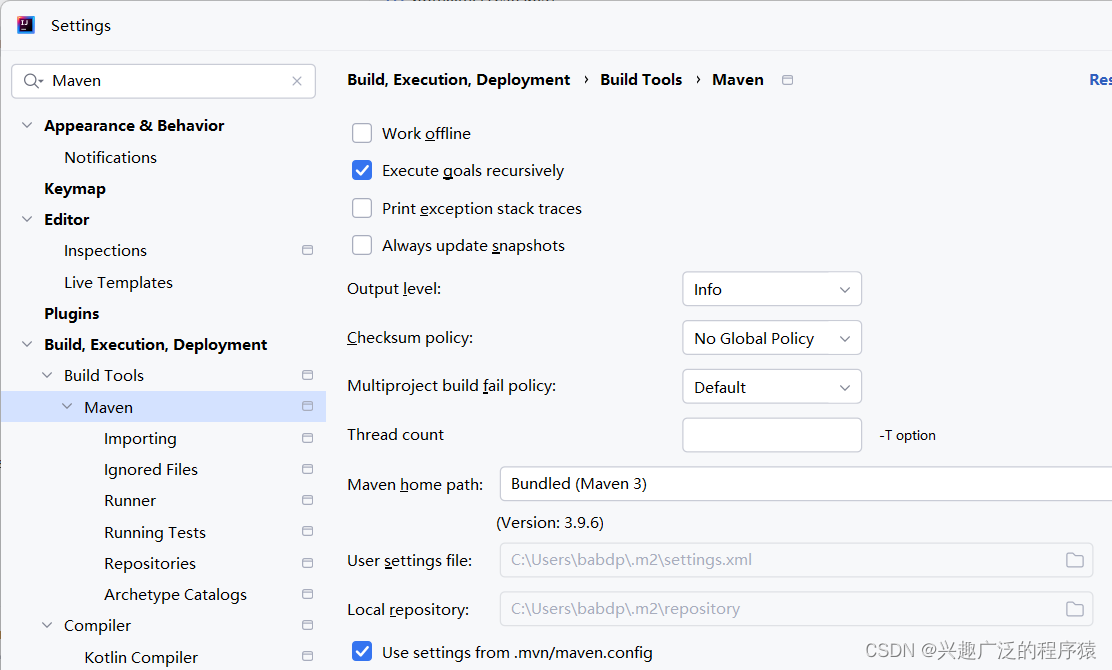Open Keymap settings page

tap(75, 189)
